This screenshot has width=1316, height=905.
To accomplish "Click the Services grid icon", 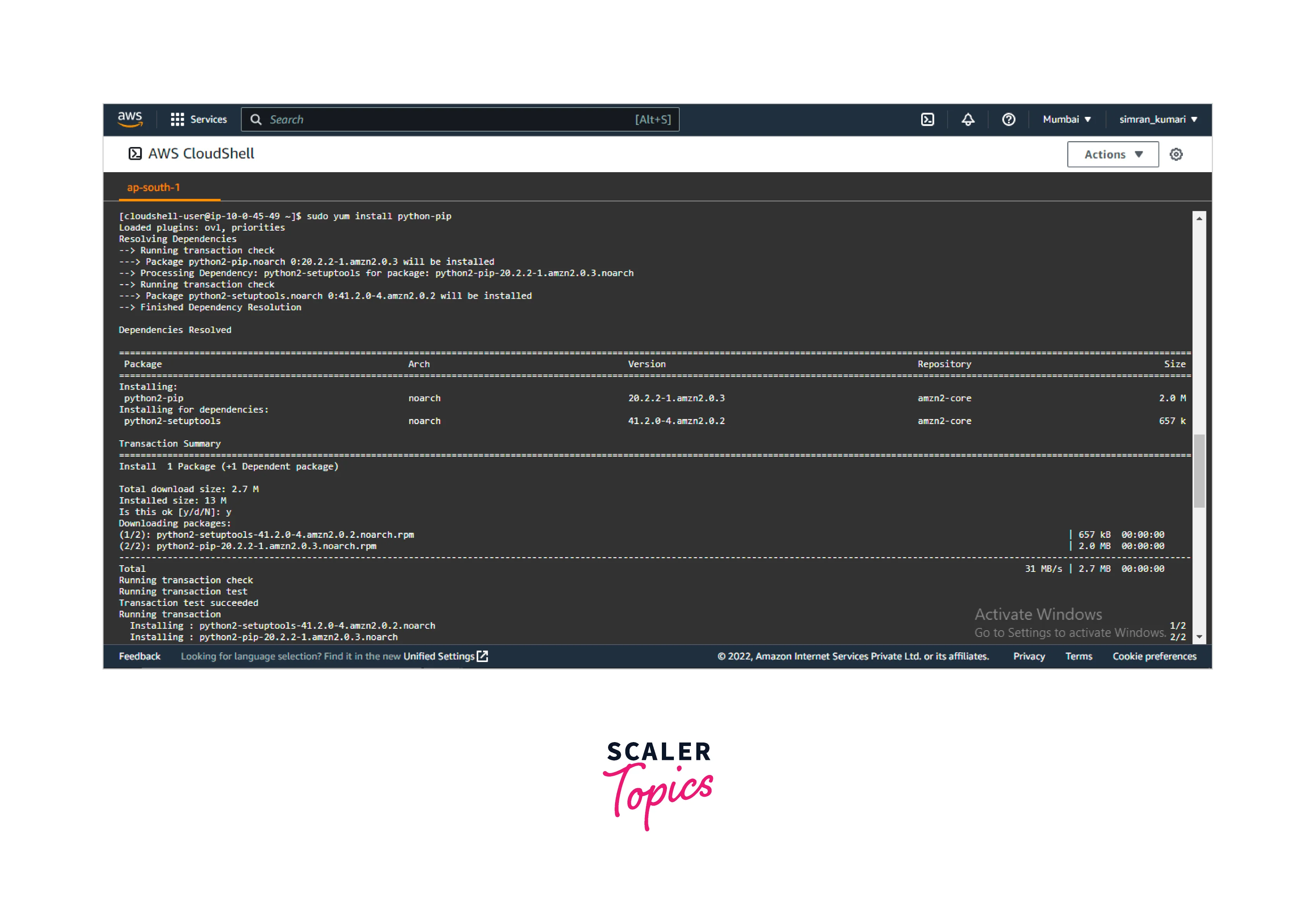I will (x=178, y=119).
